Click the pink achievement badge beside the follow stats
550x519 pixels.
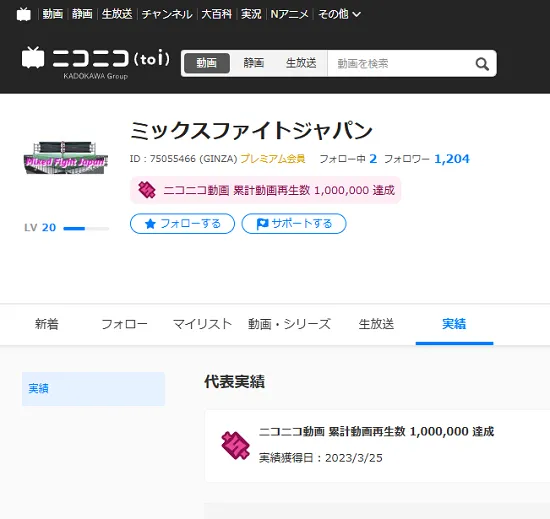[x=147, y=190]
